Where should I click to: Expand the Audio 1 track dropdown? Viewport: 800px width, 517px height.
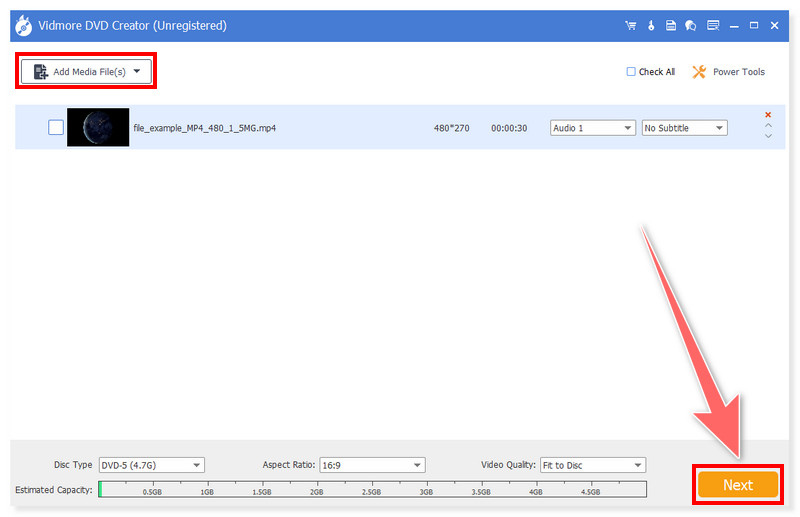point(592,128)
